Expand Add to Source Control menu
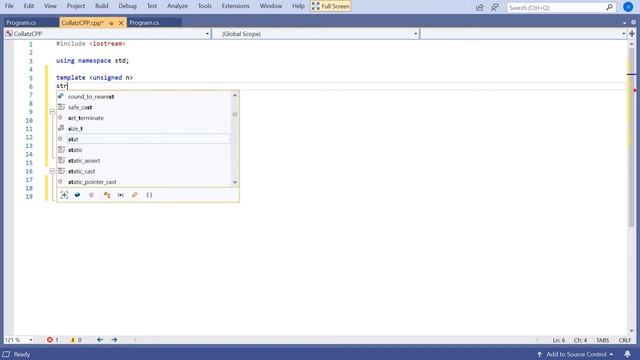Image resolution: width=640 pixels, height=360 pixels. point(576,354)
